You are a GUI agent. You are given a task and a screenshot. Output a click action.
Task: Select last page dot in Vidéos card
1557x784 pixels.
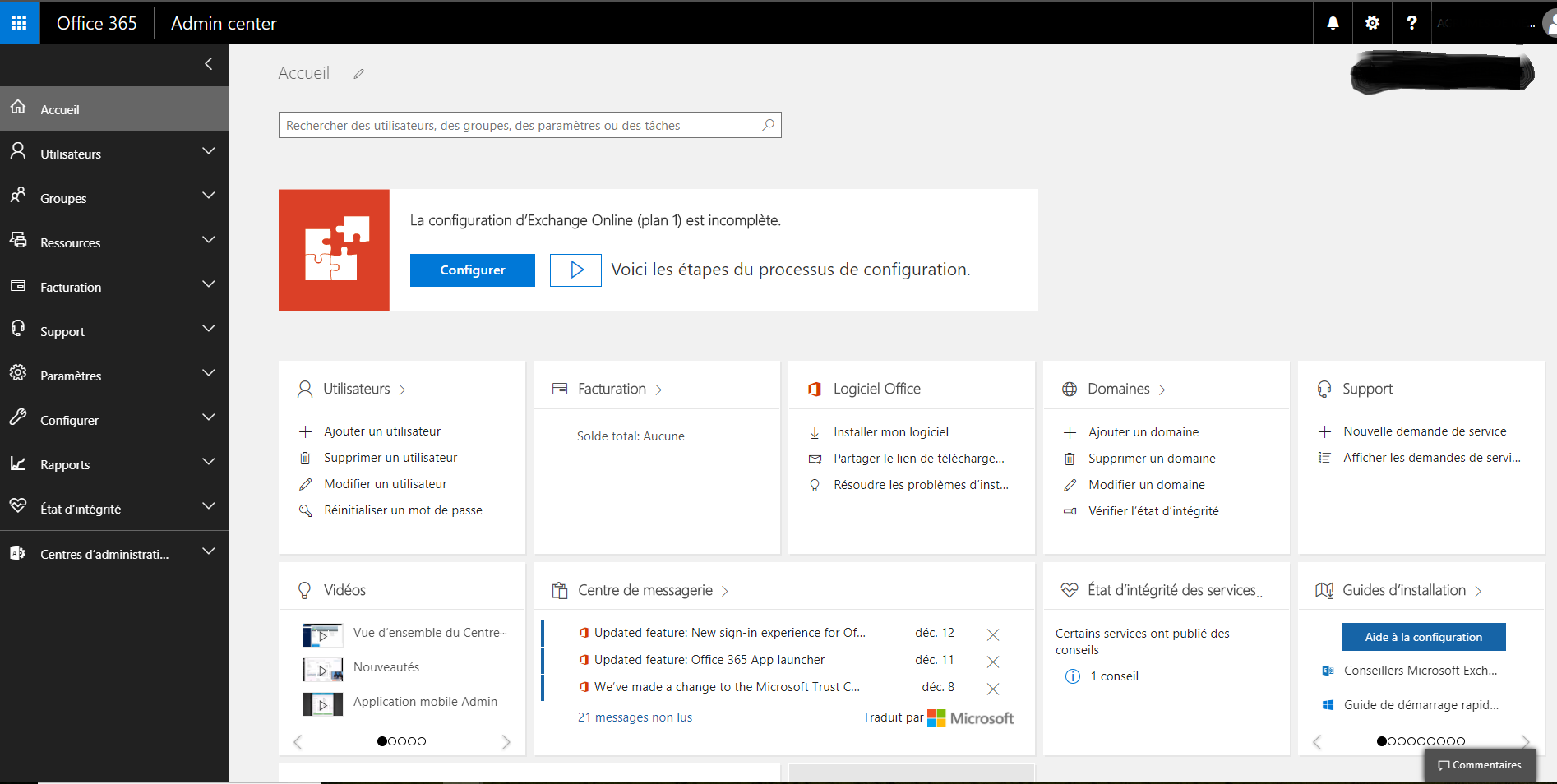point(422,741)
